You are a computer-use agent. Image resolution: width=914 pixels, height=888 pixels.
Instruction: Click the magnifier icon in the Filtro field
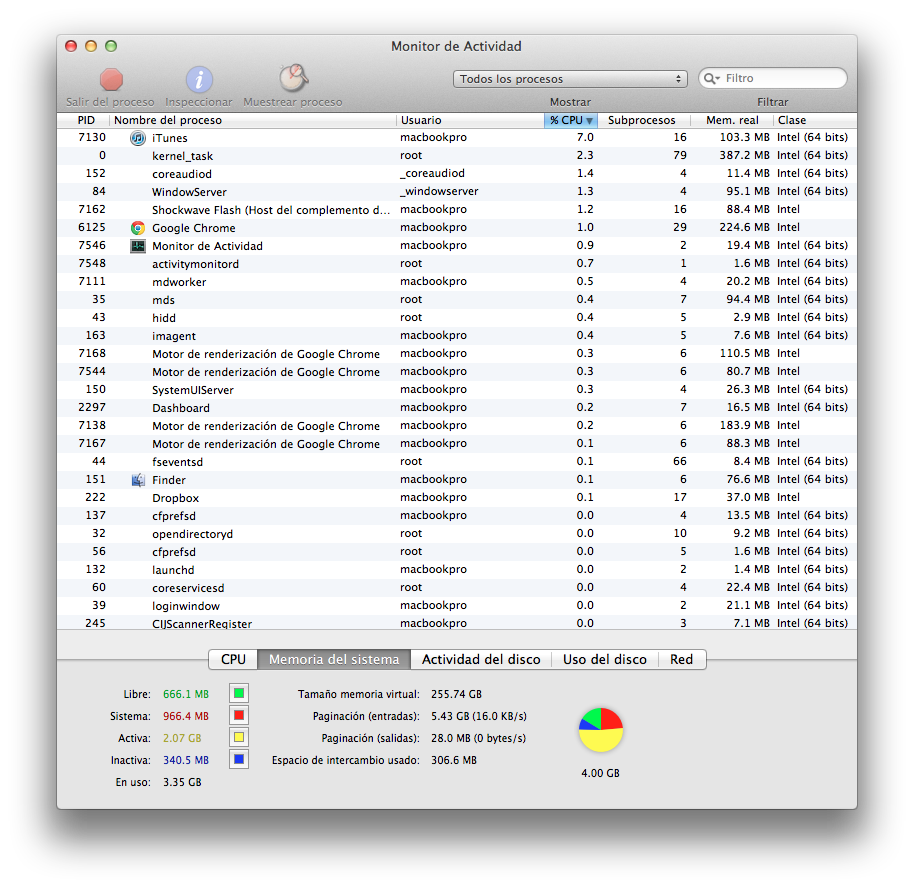click(x=711, y=78)
